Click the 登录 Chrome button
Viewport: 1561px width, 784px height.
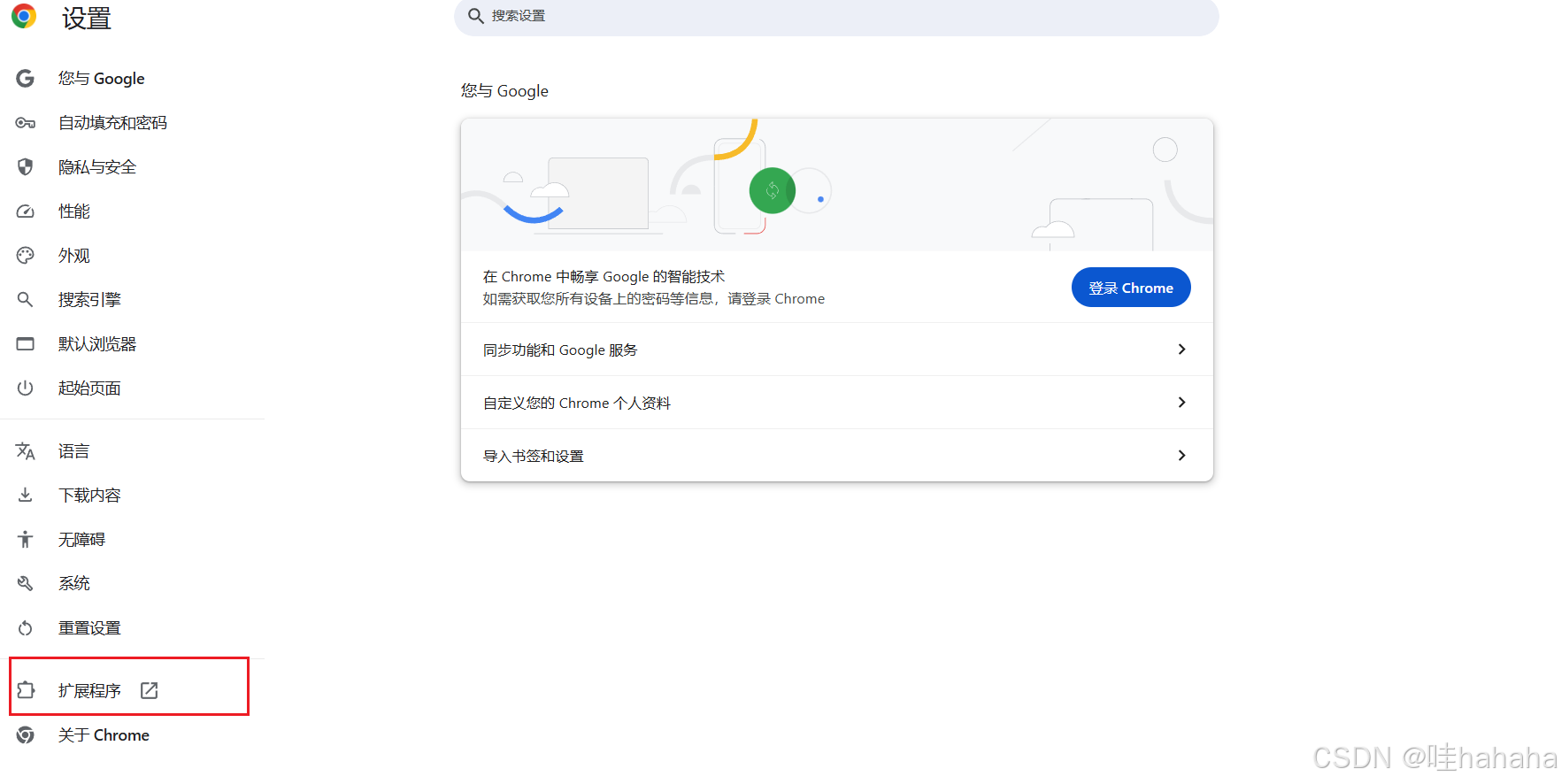pyautogui.click(x=1131, y=288)
